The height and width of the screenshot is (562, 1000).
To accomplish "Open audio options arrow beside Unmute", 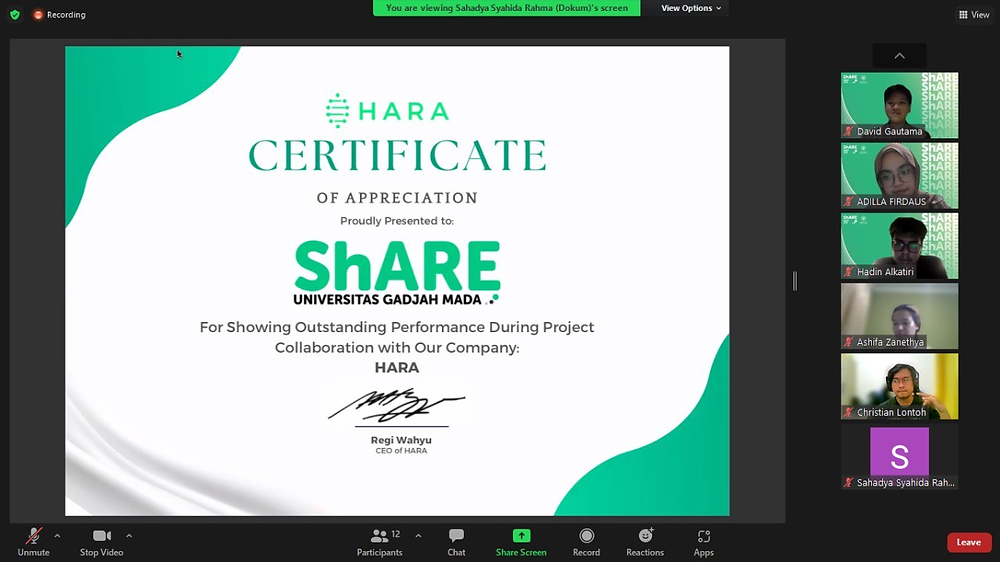I will pyautogui.click(x=57, y=536).
